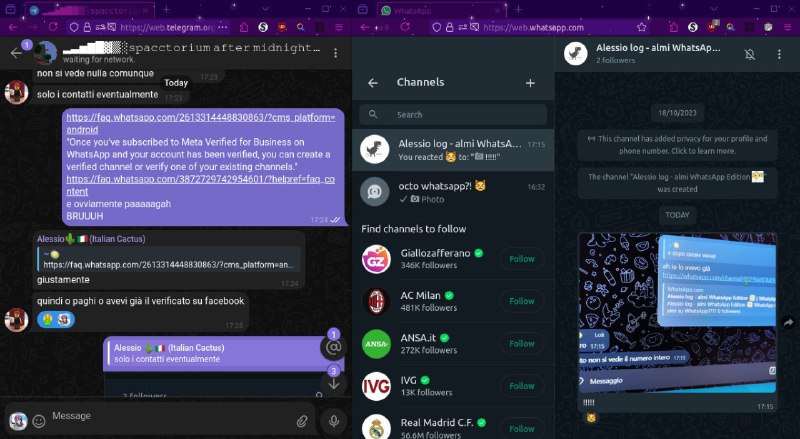800x439 pixels.
Task: Open faq.whatsapp.com 3872729742954601 link in Telegram
Action: (x=201, y=185)
